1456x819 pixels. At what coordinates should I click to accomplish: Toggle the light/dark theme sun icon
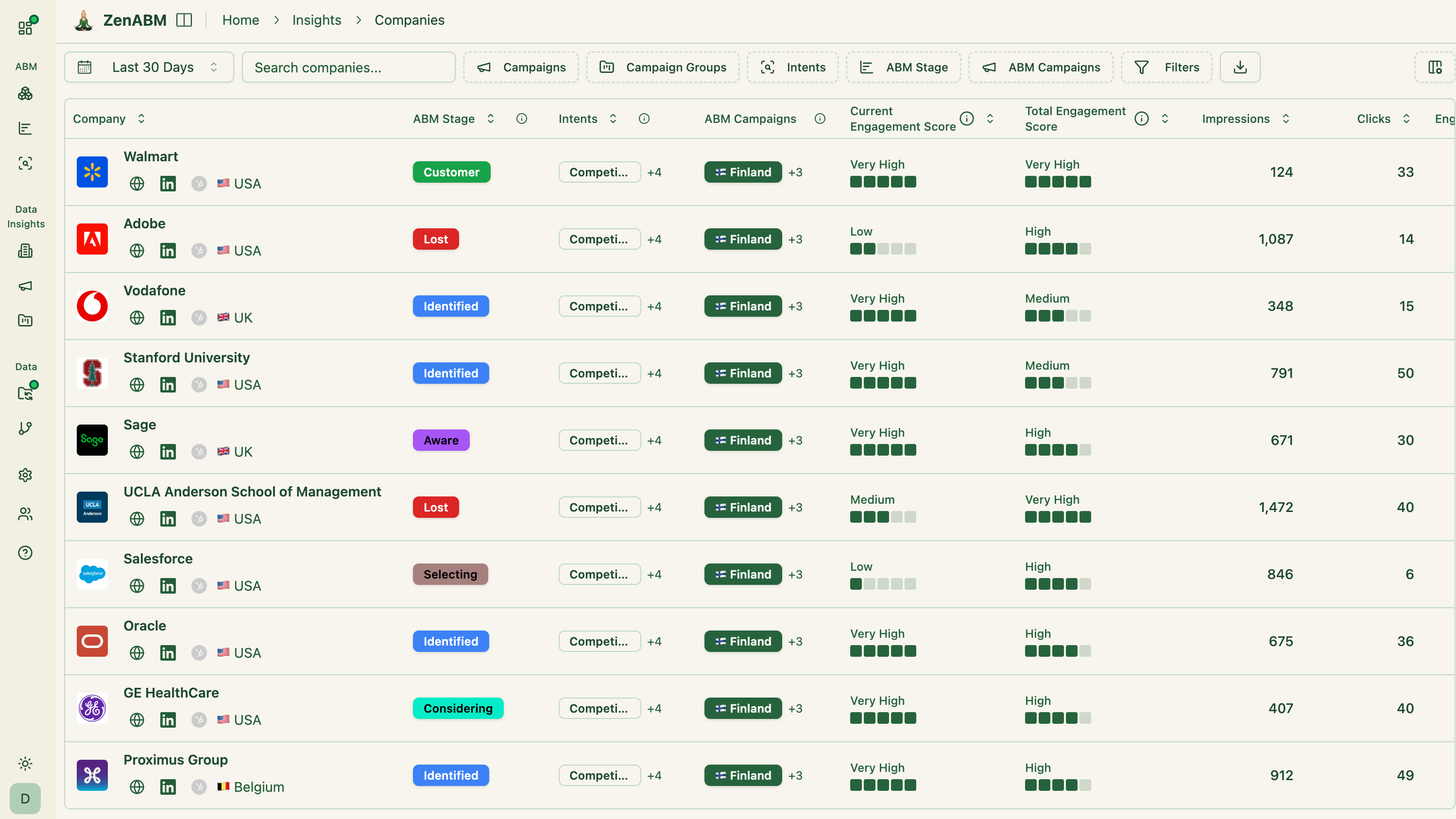[25, 764]
